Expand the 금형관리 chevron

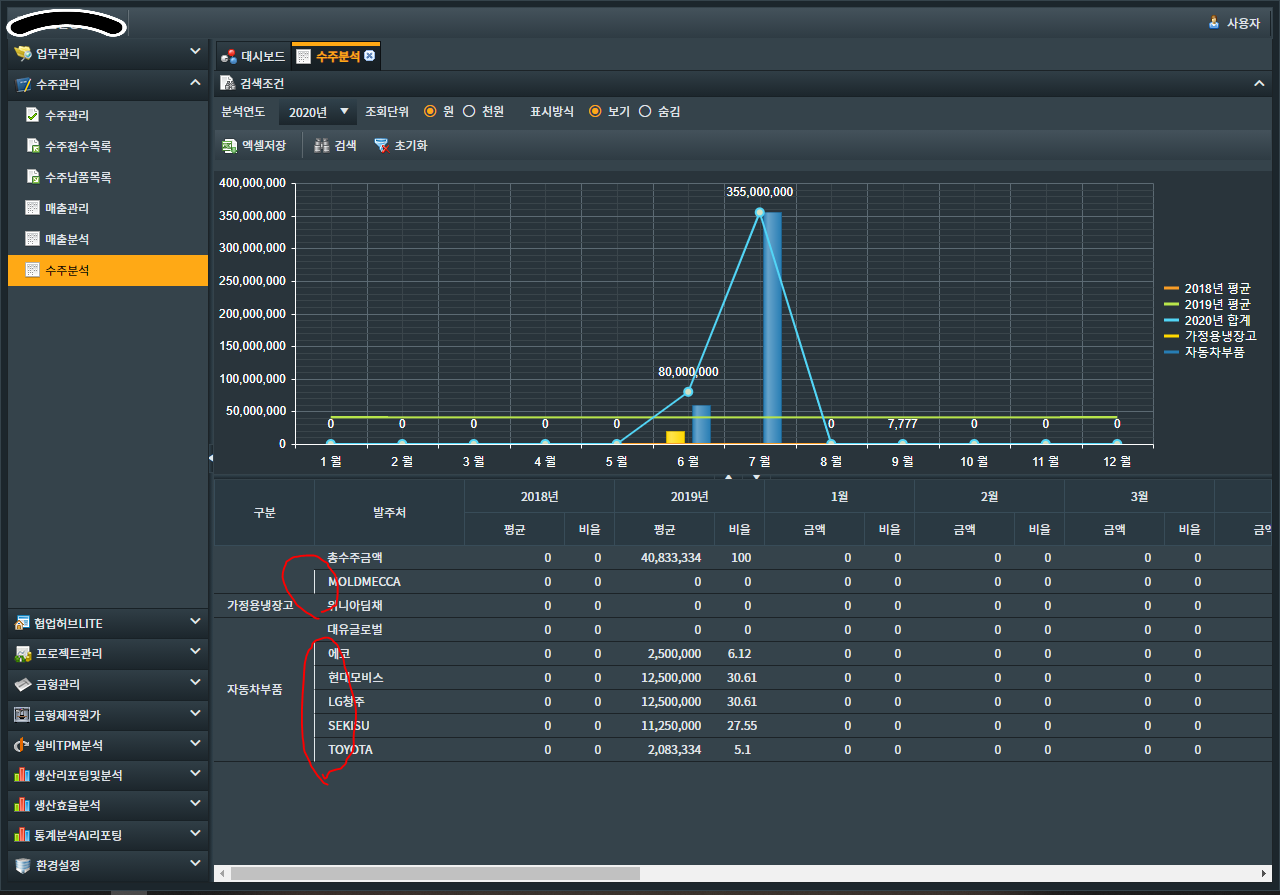(x=195, y=684)
